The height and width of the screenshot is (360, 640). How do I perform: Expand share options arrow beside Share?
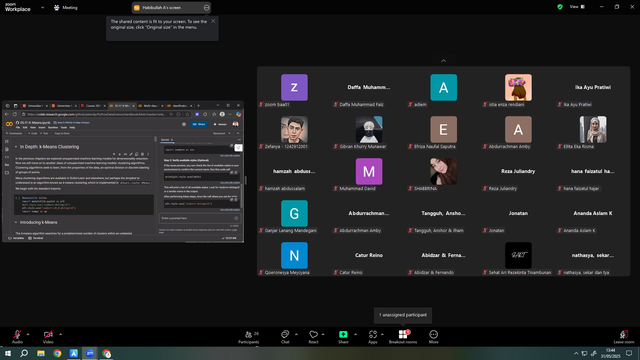pos(355,334)
